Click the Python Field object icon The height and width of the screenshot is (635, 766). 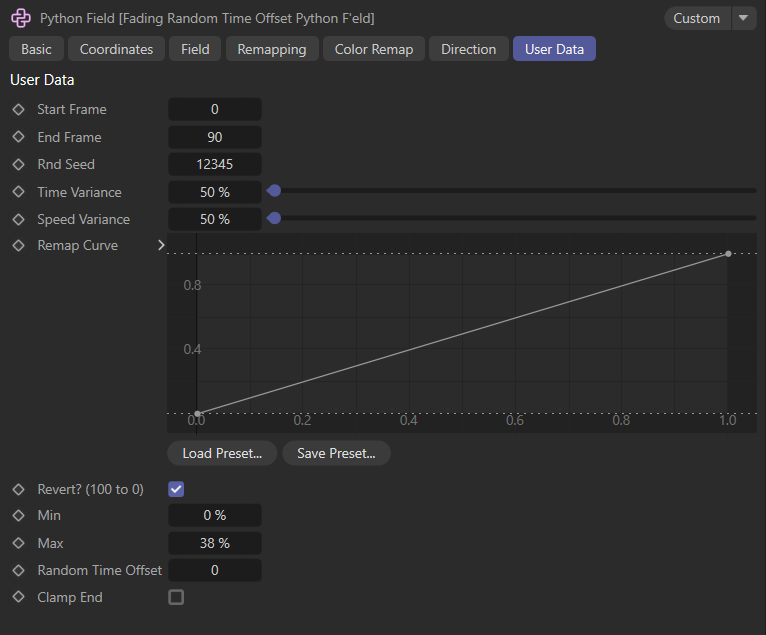click(20, 18)
